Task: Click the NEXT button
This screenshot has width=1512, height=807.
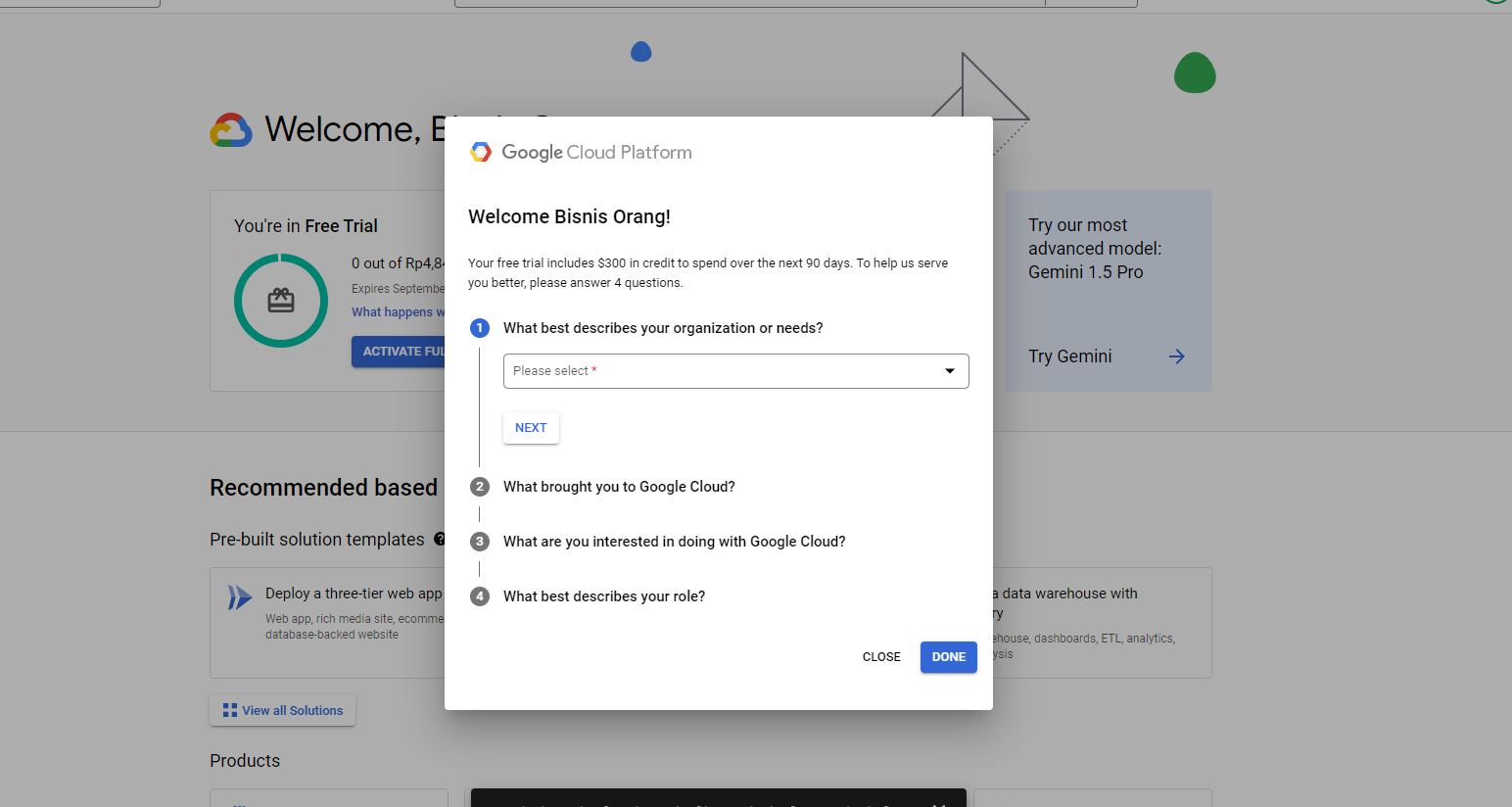Action: [x=531, y=428]
